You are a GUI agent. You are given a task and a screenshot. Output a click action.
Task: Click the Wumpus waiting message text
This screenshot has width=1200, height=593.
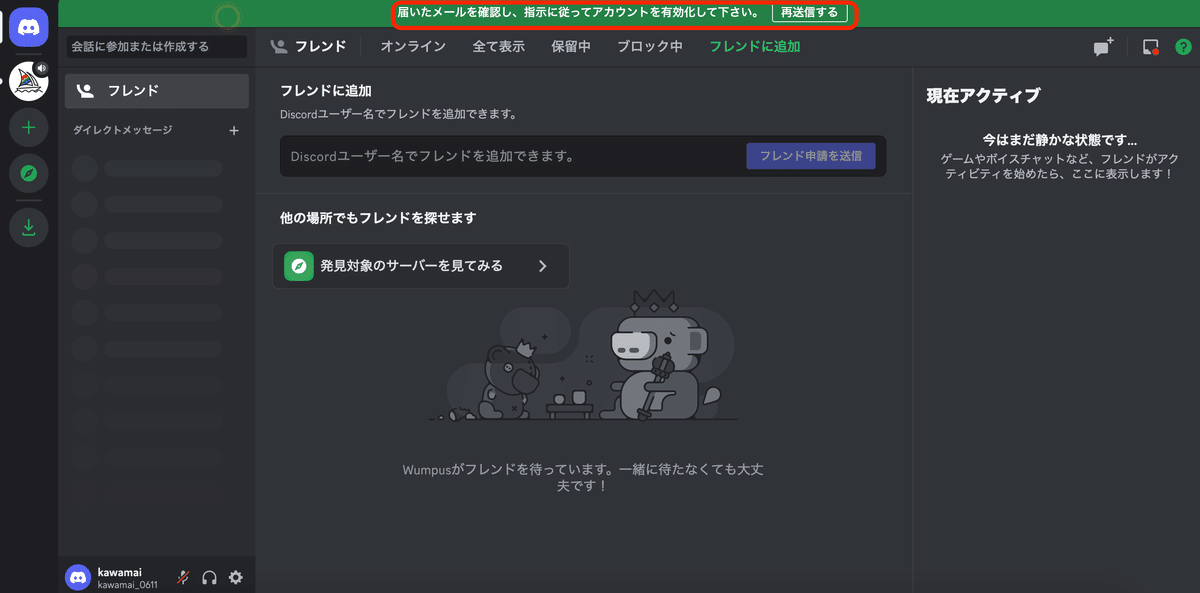(582, 477)
